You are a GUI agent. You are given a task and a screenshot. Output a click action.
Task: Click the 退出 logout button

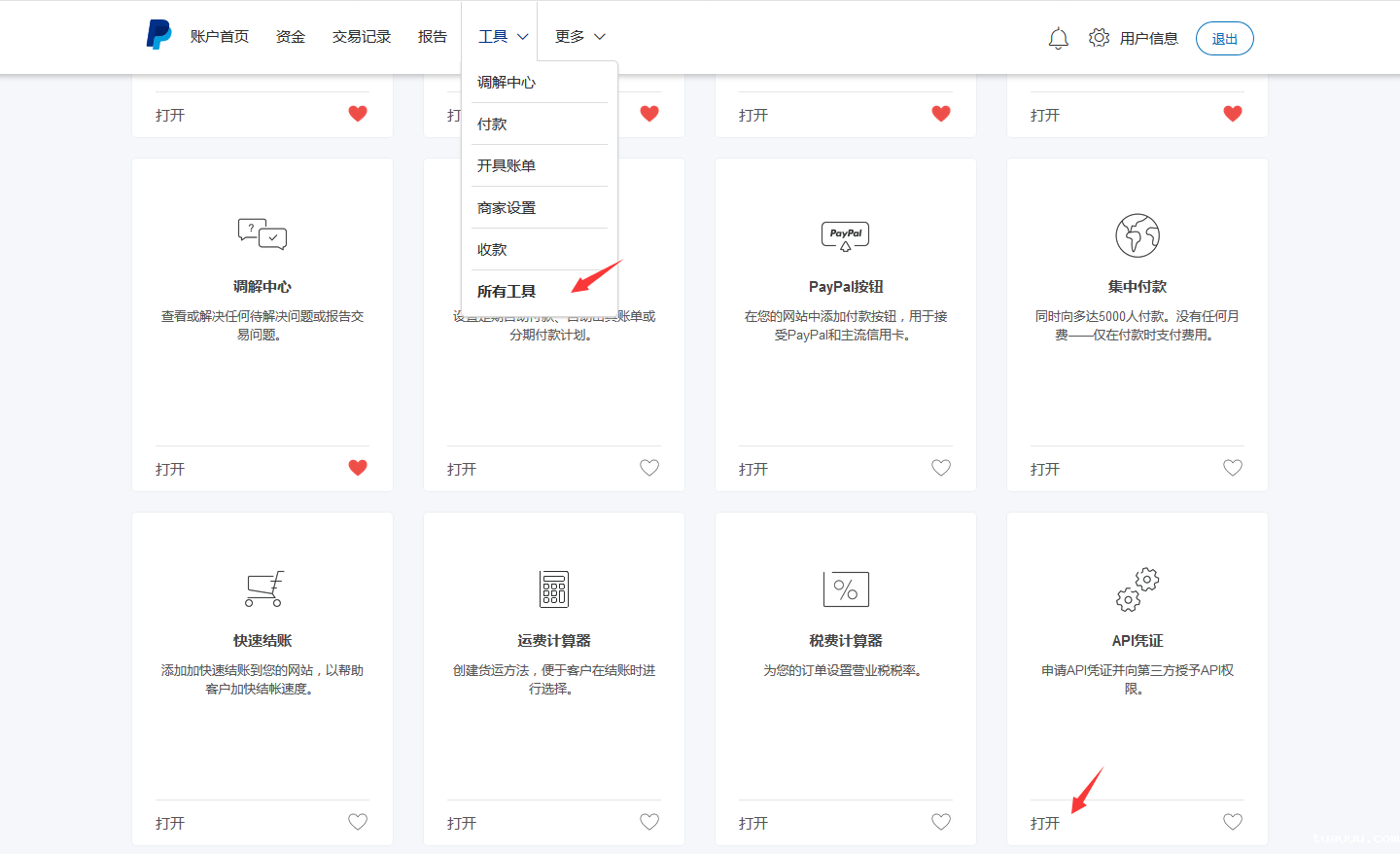pos(1224,39)
